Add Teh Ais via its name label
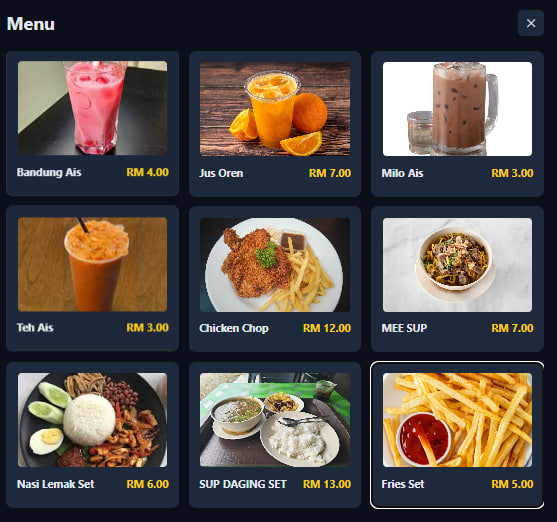 35,327
